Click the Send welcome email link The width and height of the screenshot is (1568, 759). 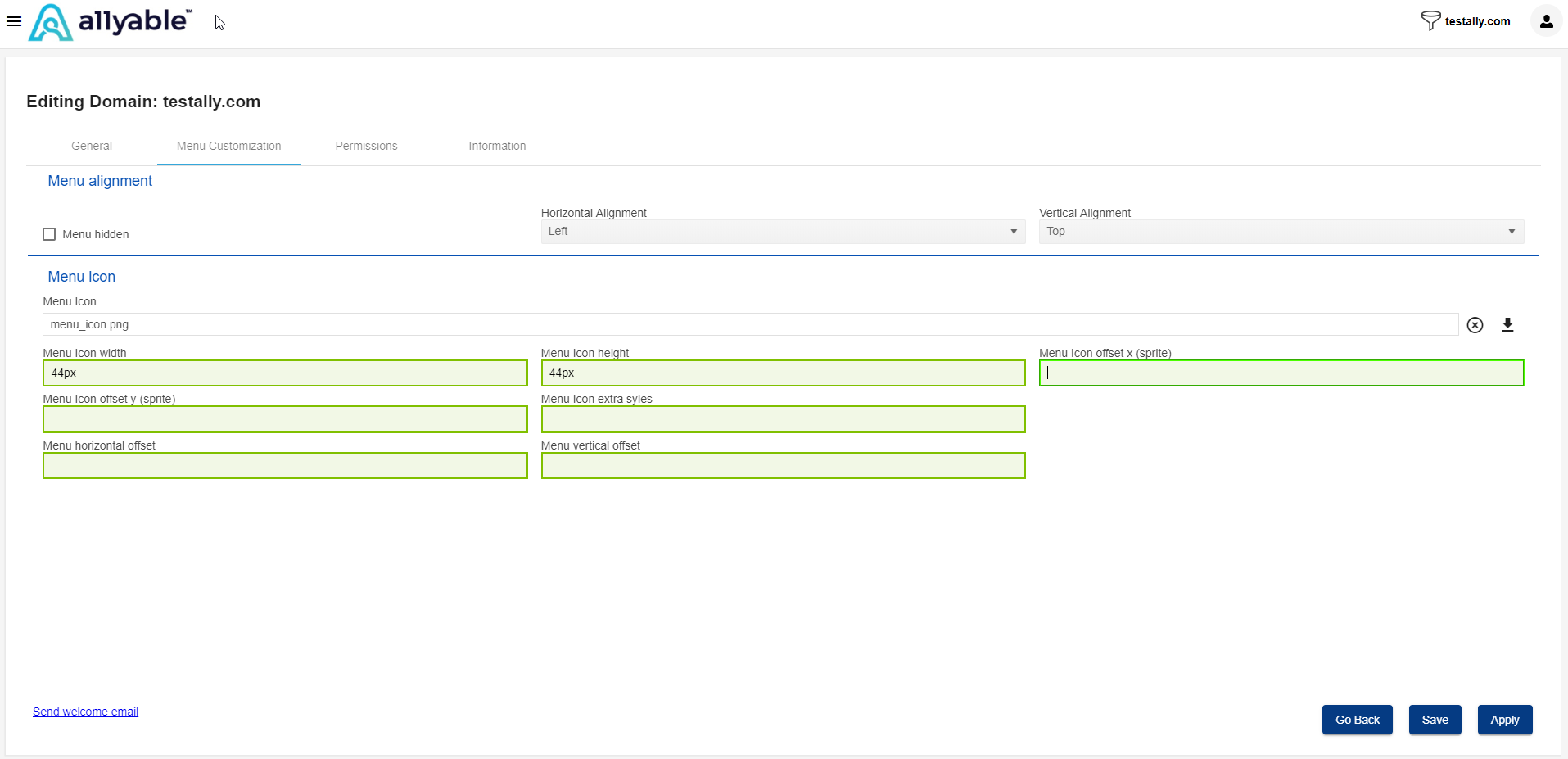(85, 712)
